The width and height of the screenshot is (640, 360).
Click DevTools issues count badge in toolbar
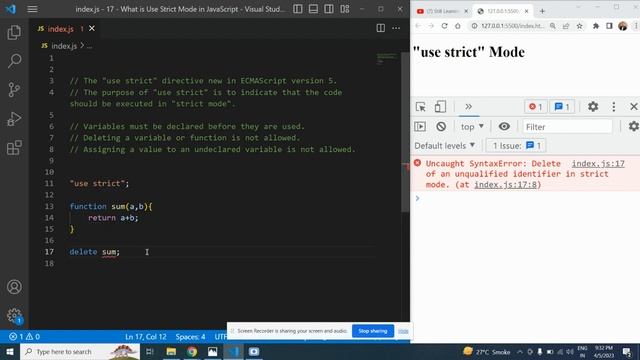click(x=562, y=107)
